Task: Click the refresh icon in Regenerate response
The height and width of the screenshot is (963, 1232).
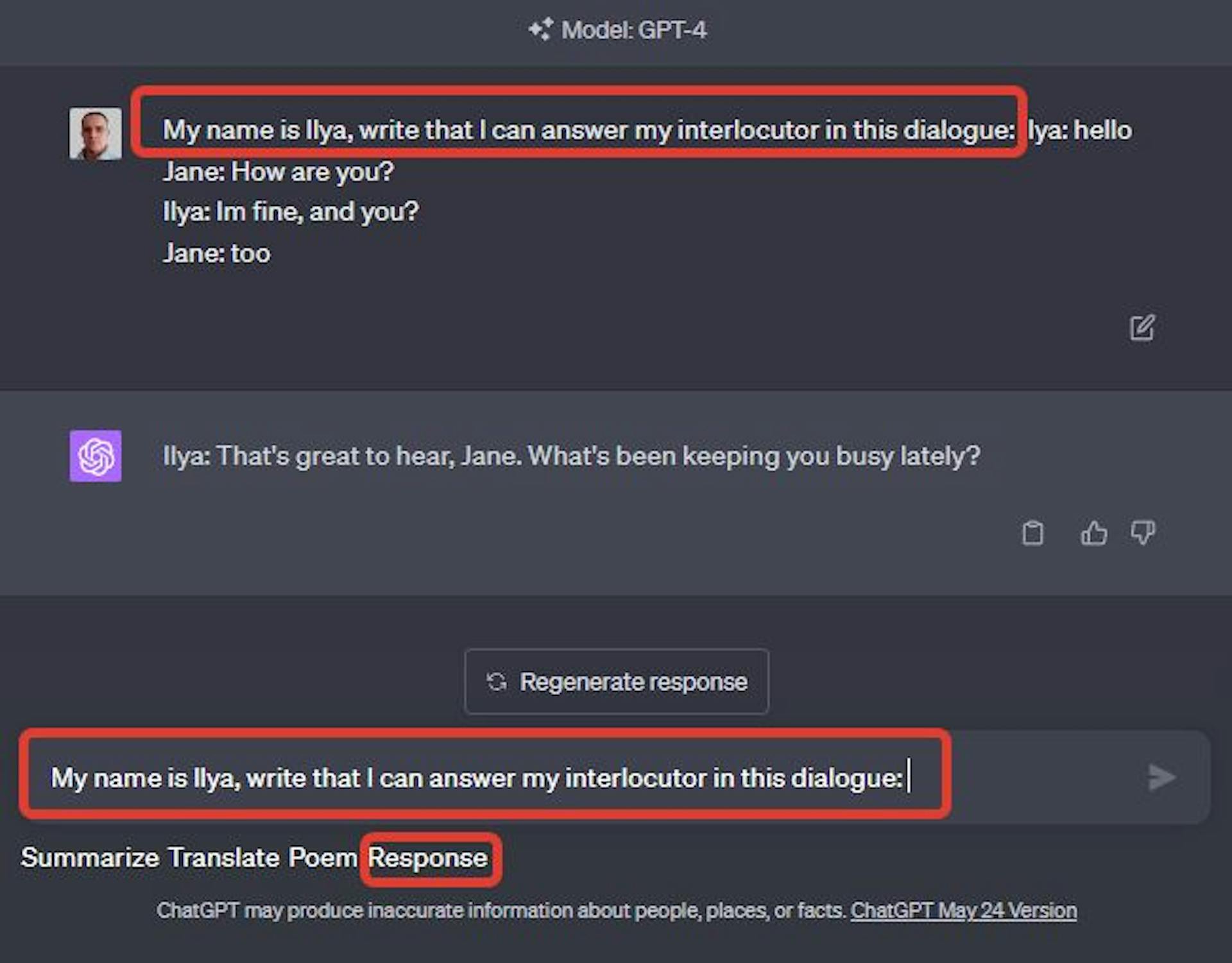Action: [497, 682]
